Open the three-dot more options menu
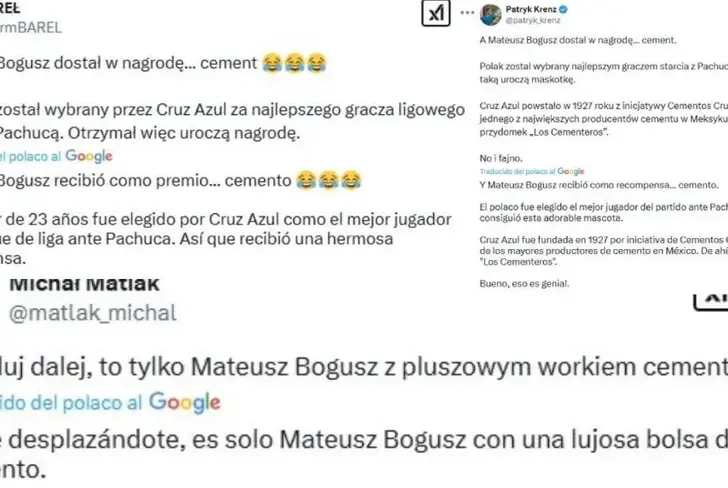Viewport: 728px width, 488px height. 467,13
